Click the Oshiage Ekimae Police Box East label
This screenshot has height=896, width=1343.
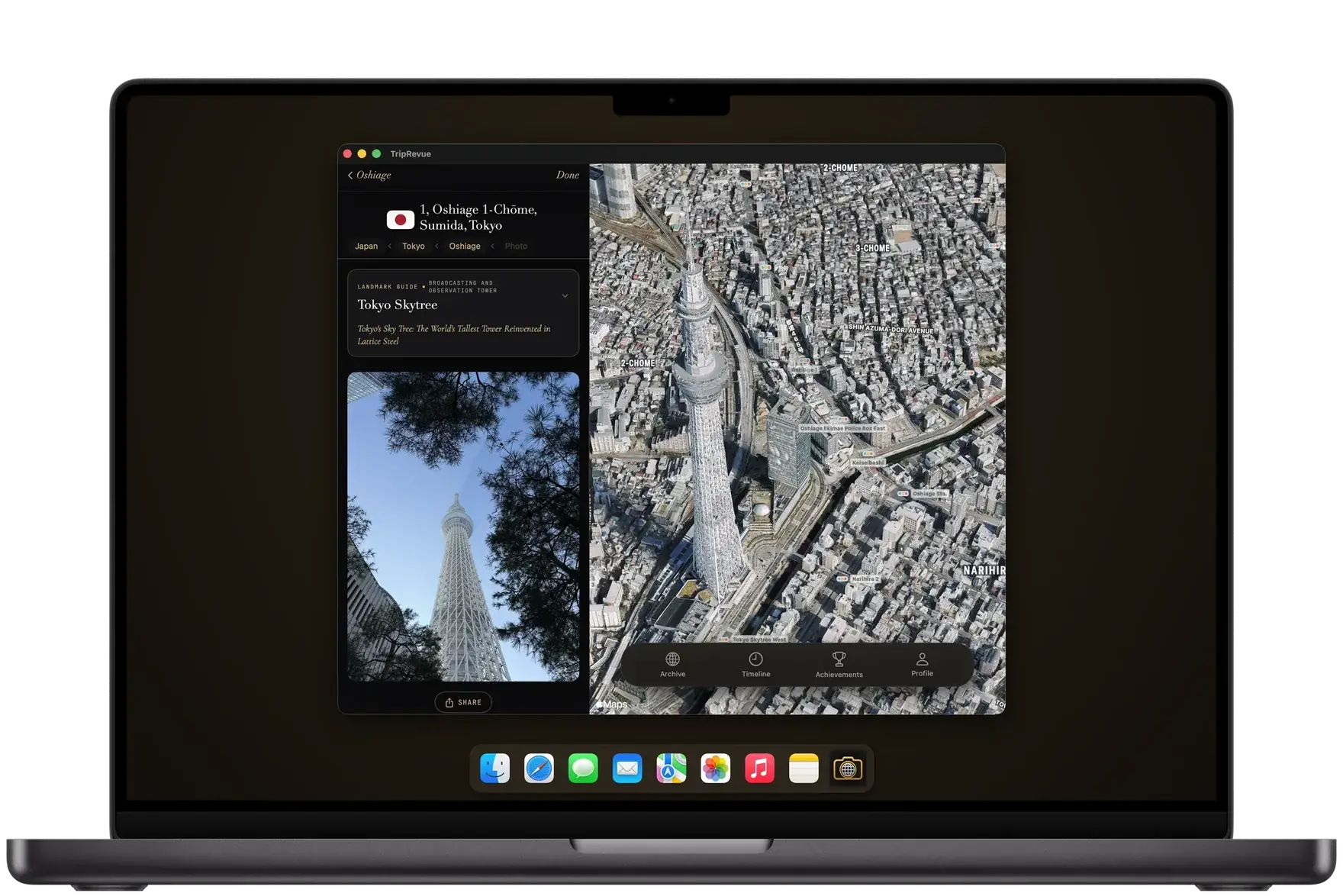coord(842,428)
